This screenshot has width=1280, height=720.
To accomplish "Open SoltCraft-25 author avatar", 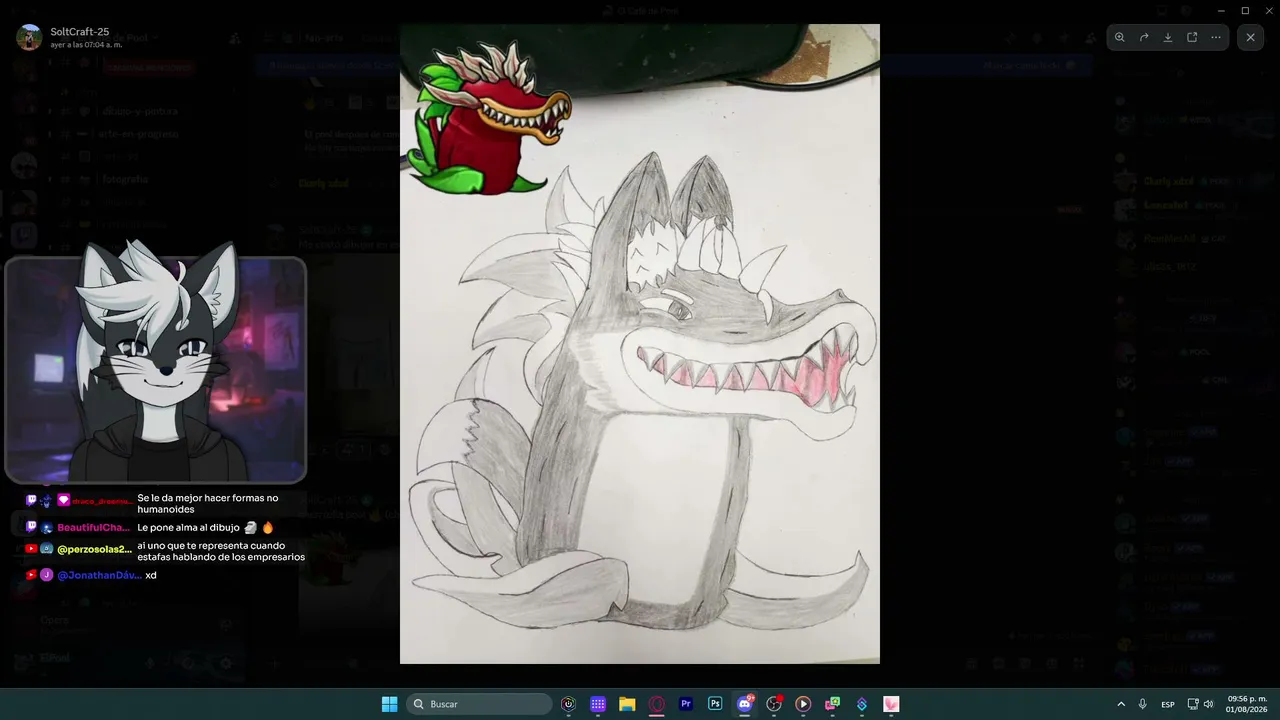I will [x=29, y=37].
